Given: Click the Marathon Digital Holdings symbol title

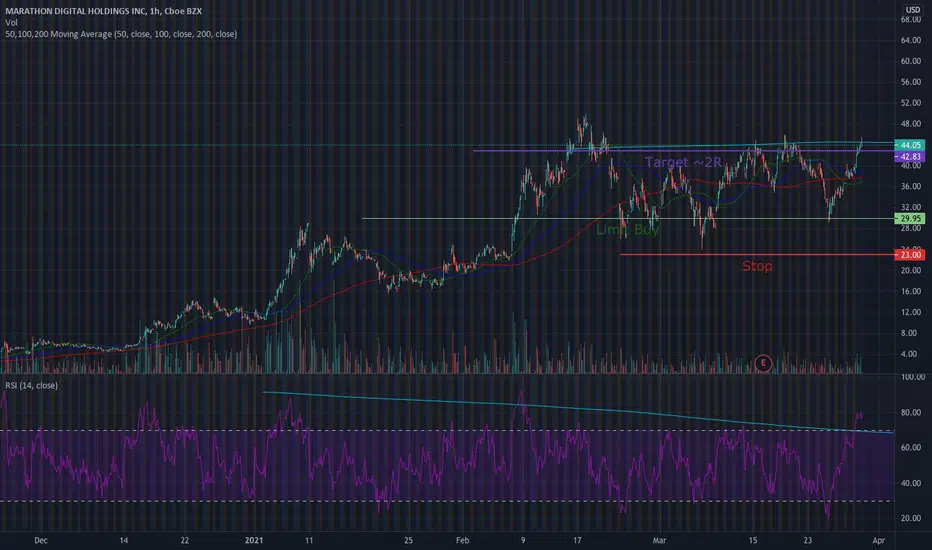Looking at the screenshot, I should 103,11.
